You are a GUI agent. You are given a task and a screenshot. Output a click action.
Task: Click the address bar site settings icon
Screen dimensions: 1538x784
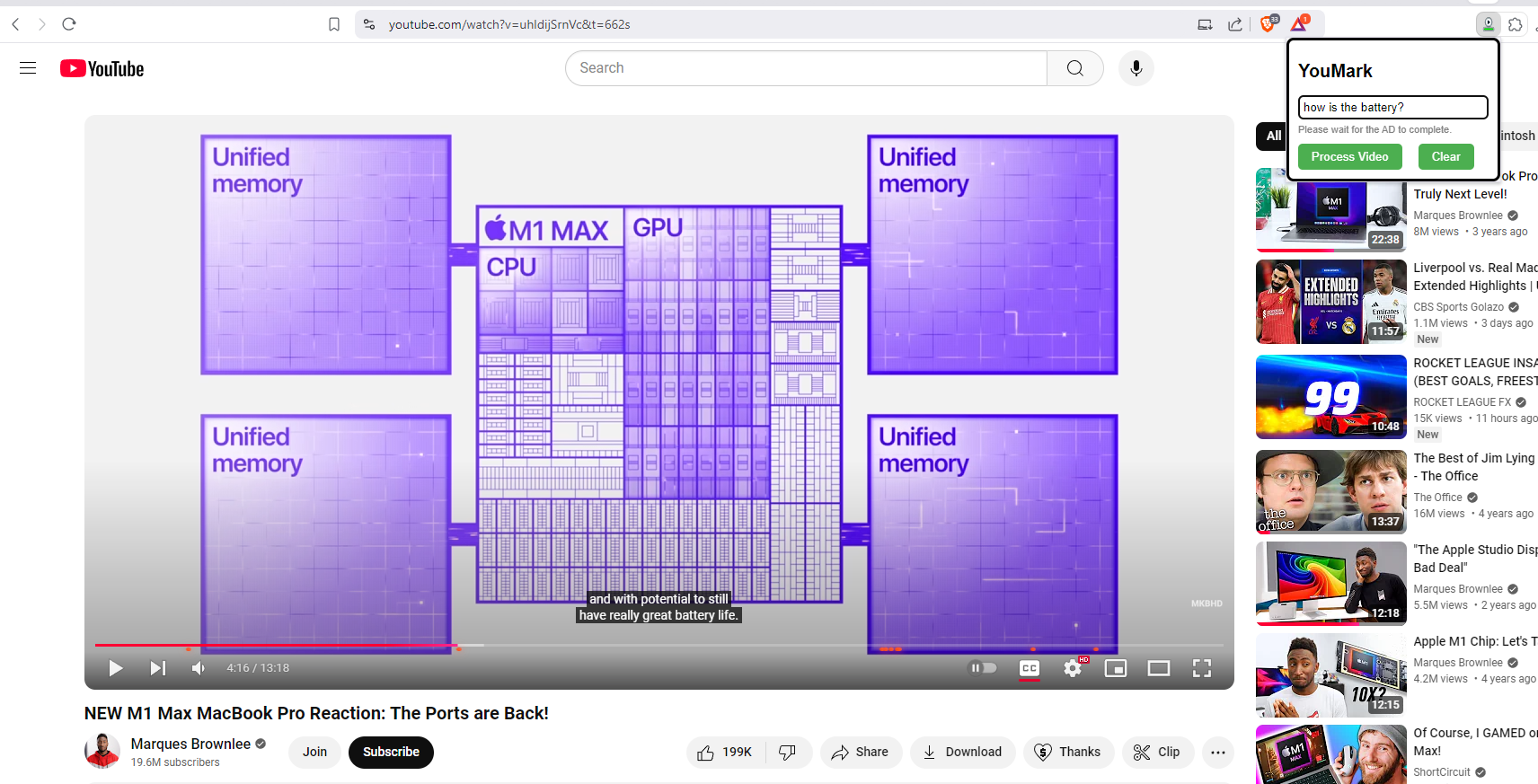coord(369,24)
